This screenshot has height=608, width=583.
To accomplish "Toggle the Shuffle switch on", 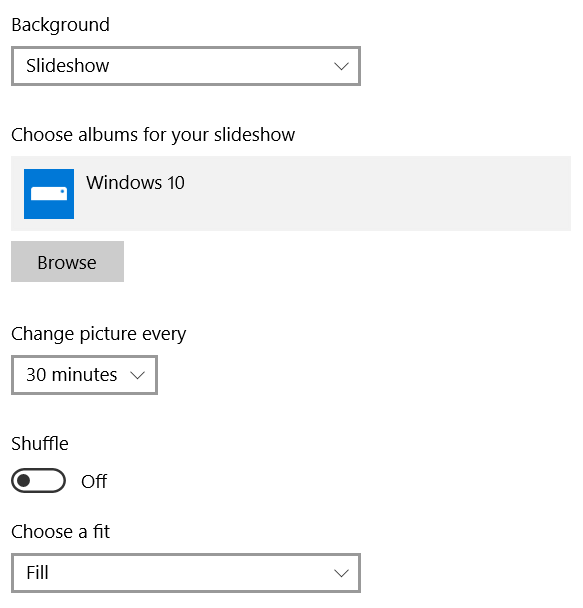I will click(x=38, y=481).
